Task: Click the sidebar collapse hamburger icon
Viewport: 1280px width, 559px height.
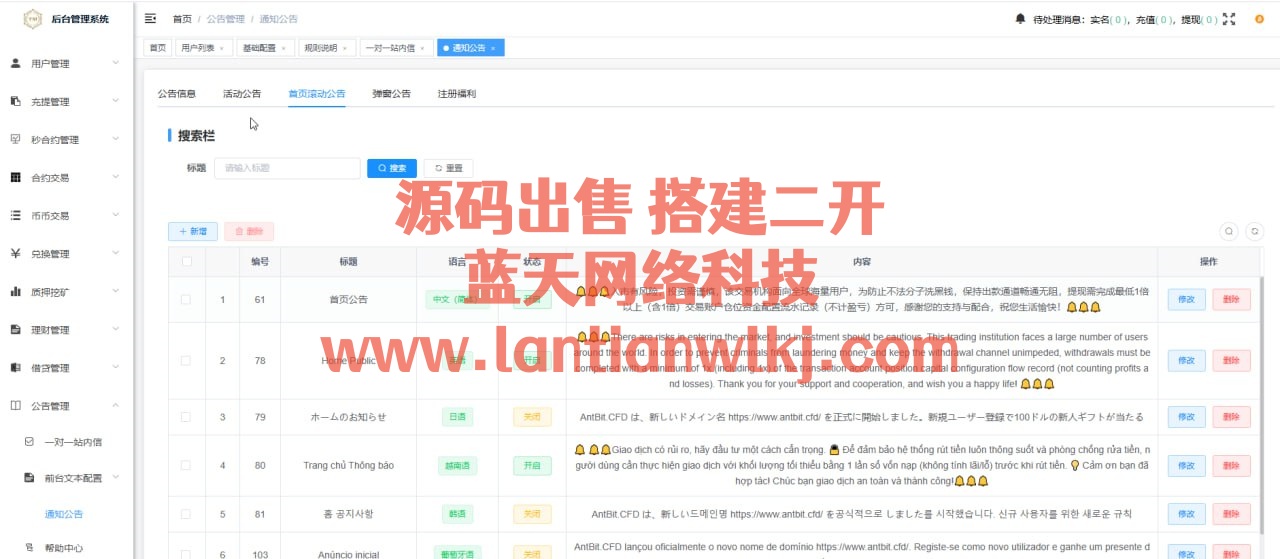Action: (150, 19)
